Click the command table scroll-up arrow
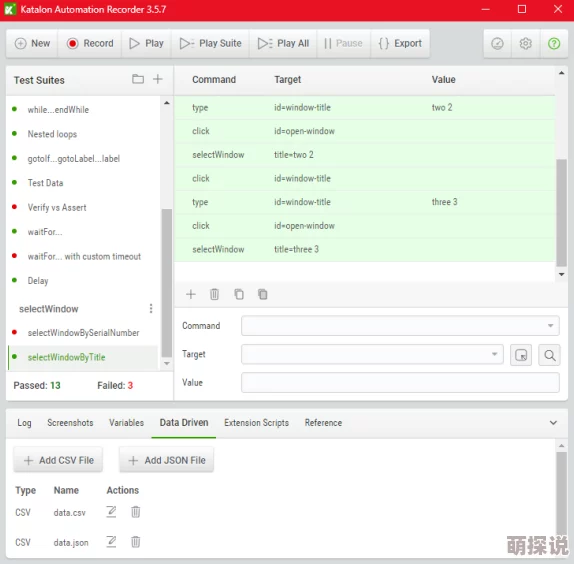 click(x=562, y=73)
